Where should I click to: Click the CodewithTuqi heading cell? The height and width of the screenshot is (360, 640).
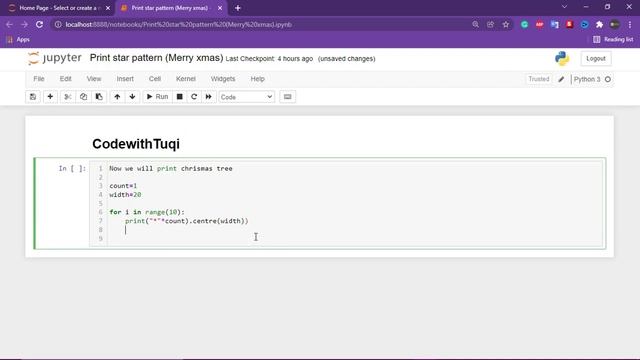coord(136,144)
